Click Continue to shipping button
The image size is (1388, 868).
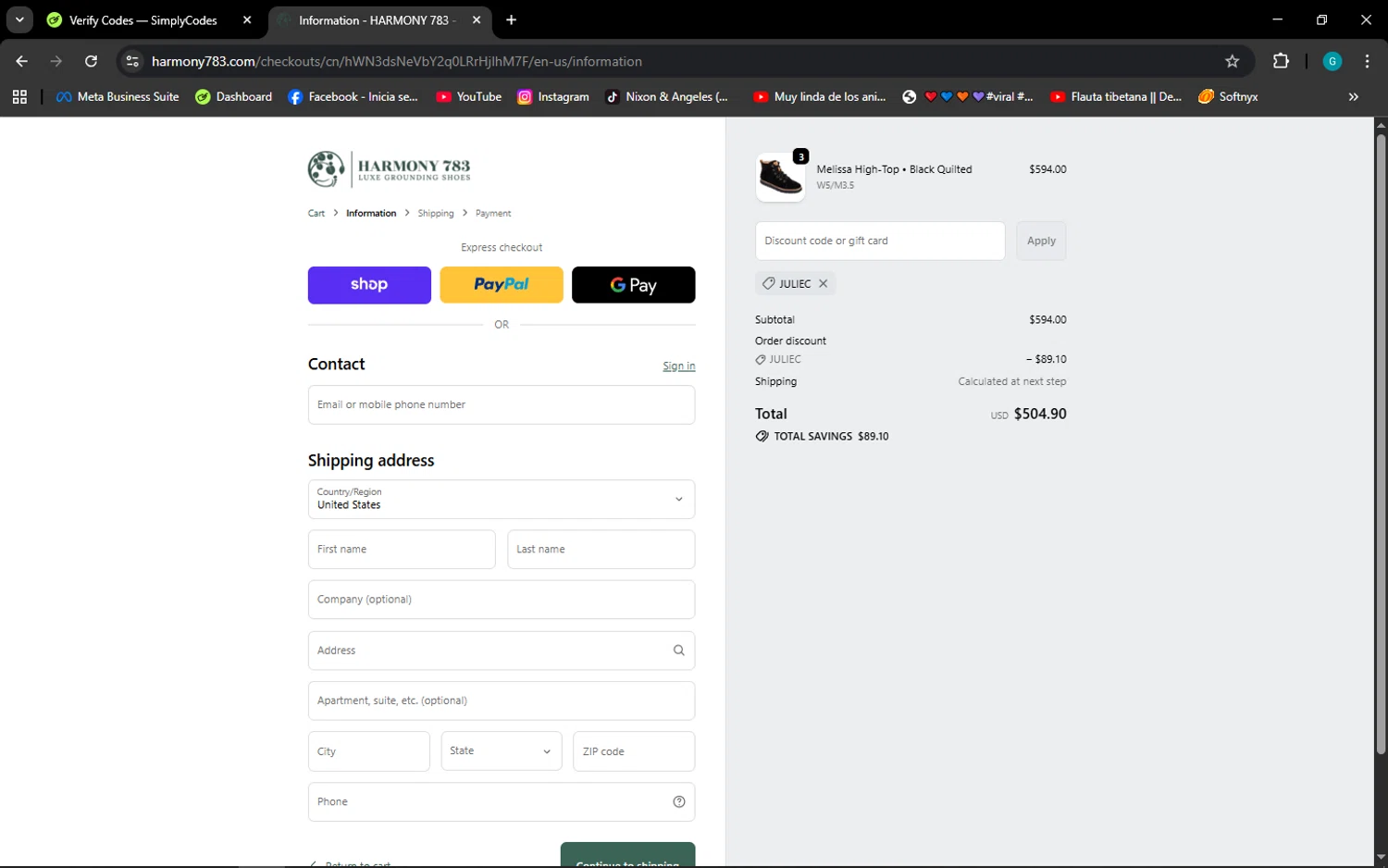coord(627,855)
